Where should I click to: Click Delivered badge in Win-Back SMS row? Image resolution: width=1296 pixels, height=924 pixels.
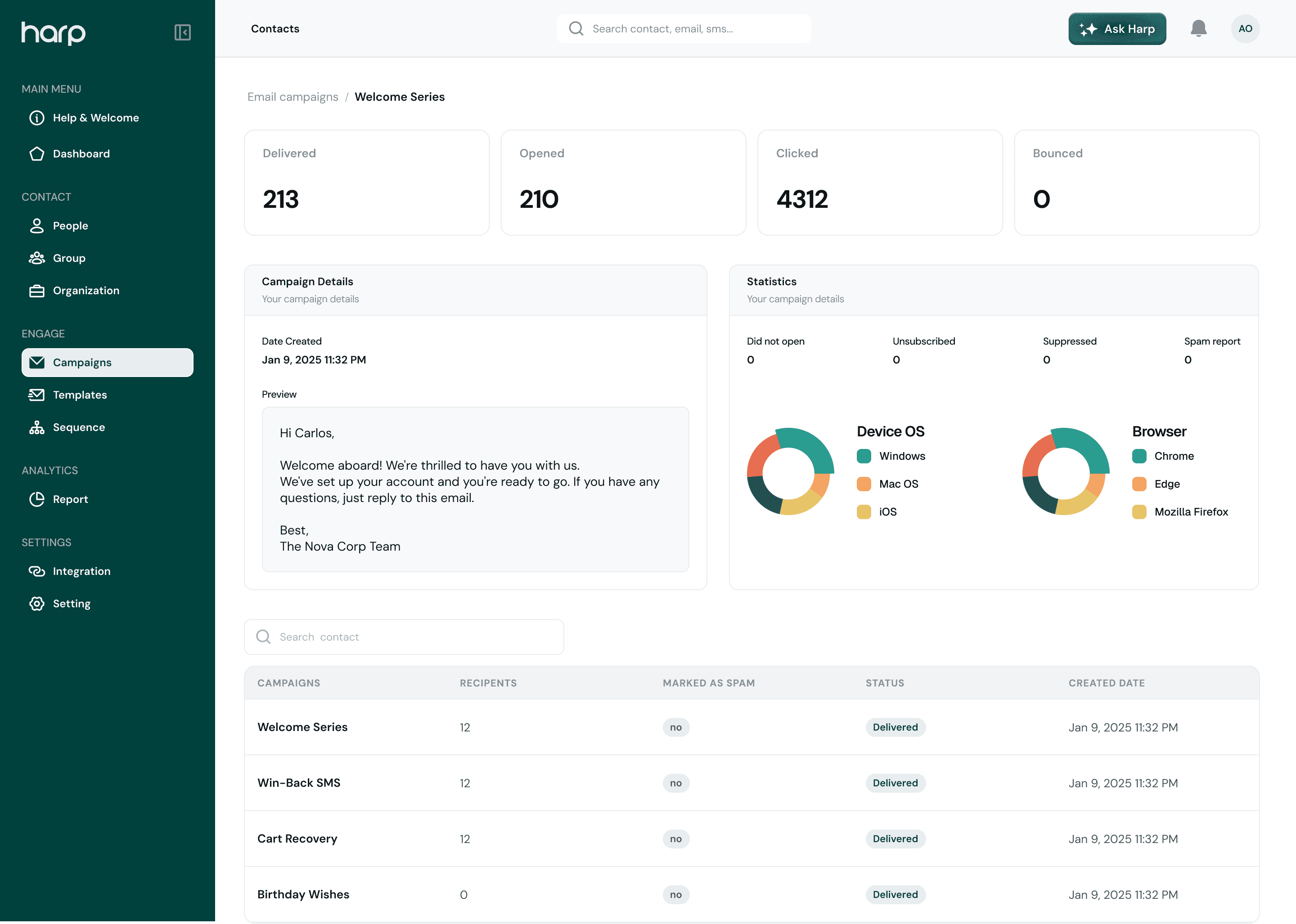click(895, 783)
